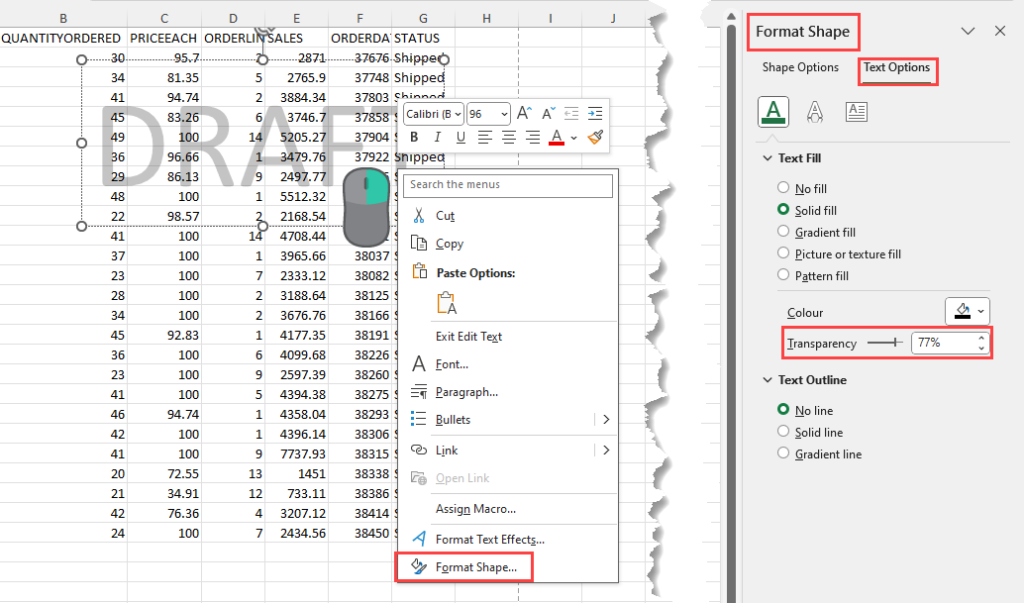The image size is (1024, 603).
Task: Click the Font letter A icon
Action: click(x=419, y=364)
